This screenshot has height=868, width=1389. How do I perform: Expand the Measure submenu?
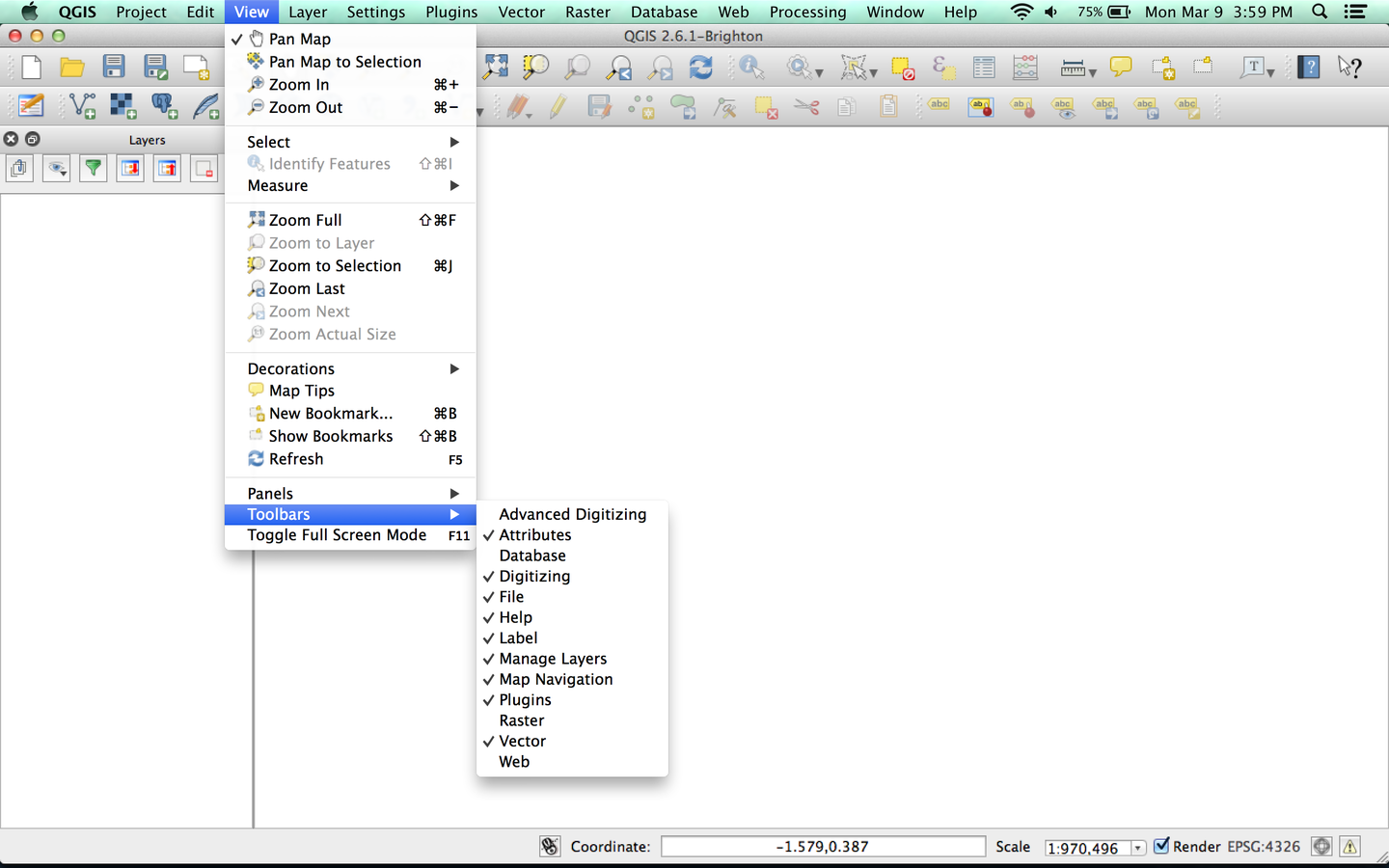(350, 186)
